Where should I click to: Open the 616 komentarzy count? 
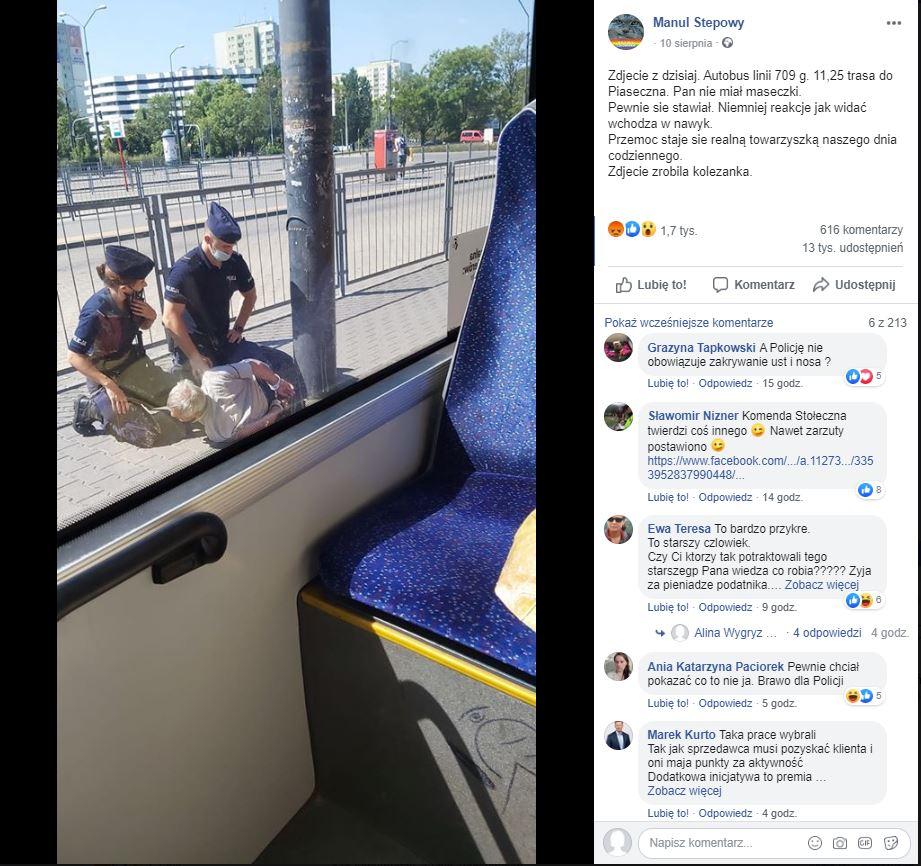pos(861,230)
